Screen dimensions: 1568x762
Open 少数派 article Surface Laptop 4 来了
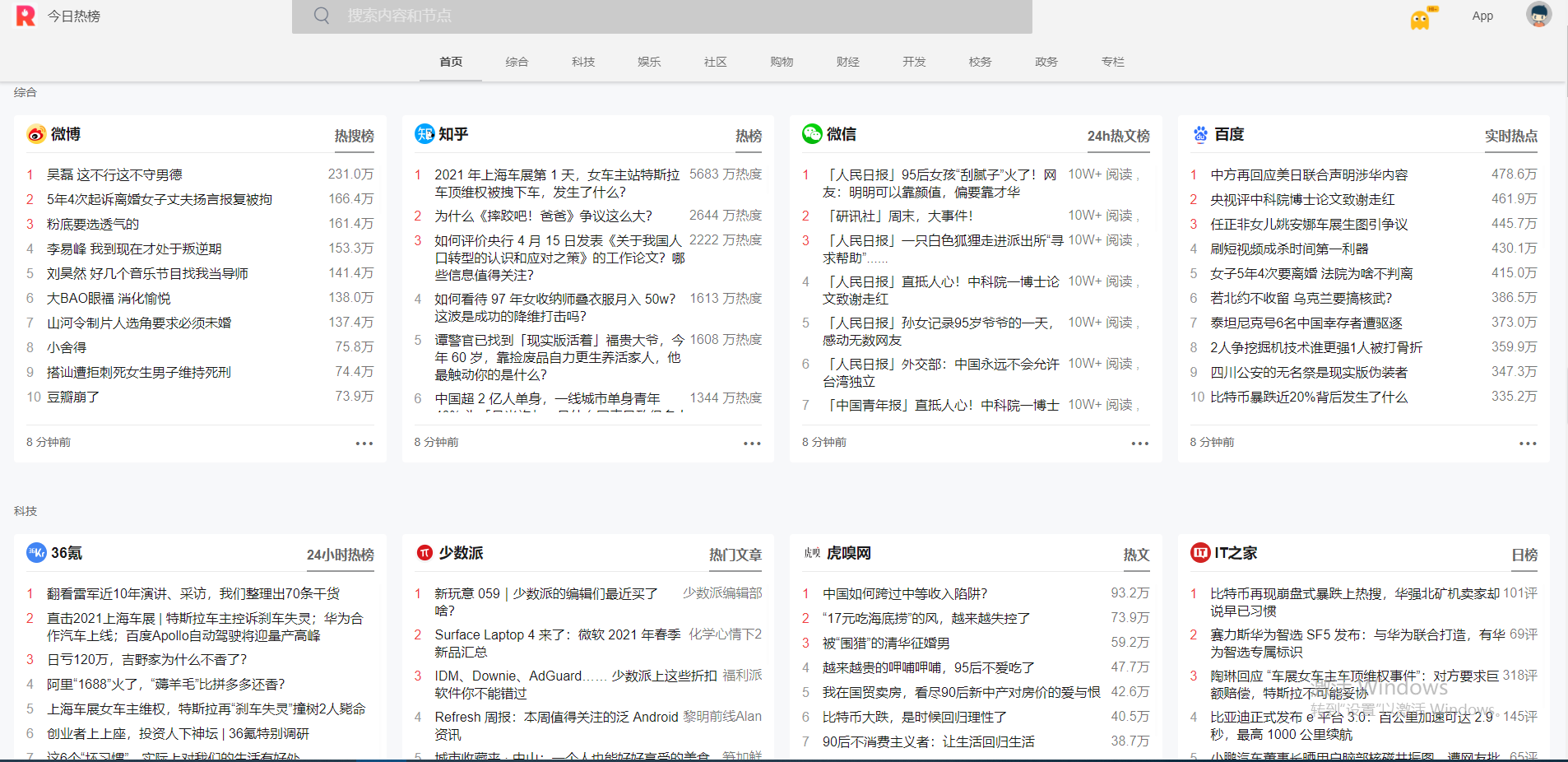point(558,643)
